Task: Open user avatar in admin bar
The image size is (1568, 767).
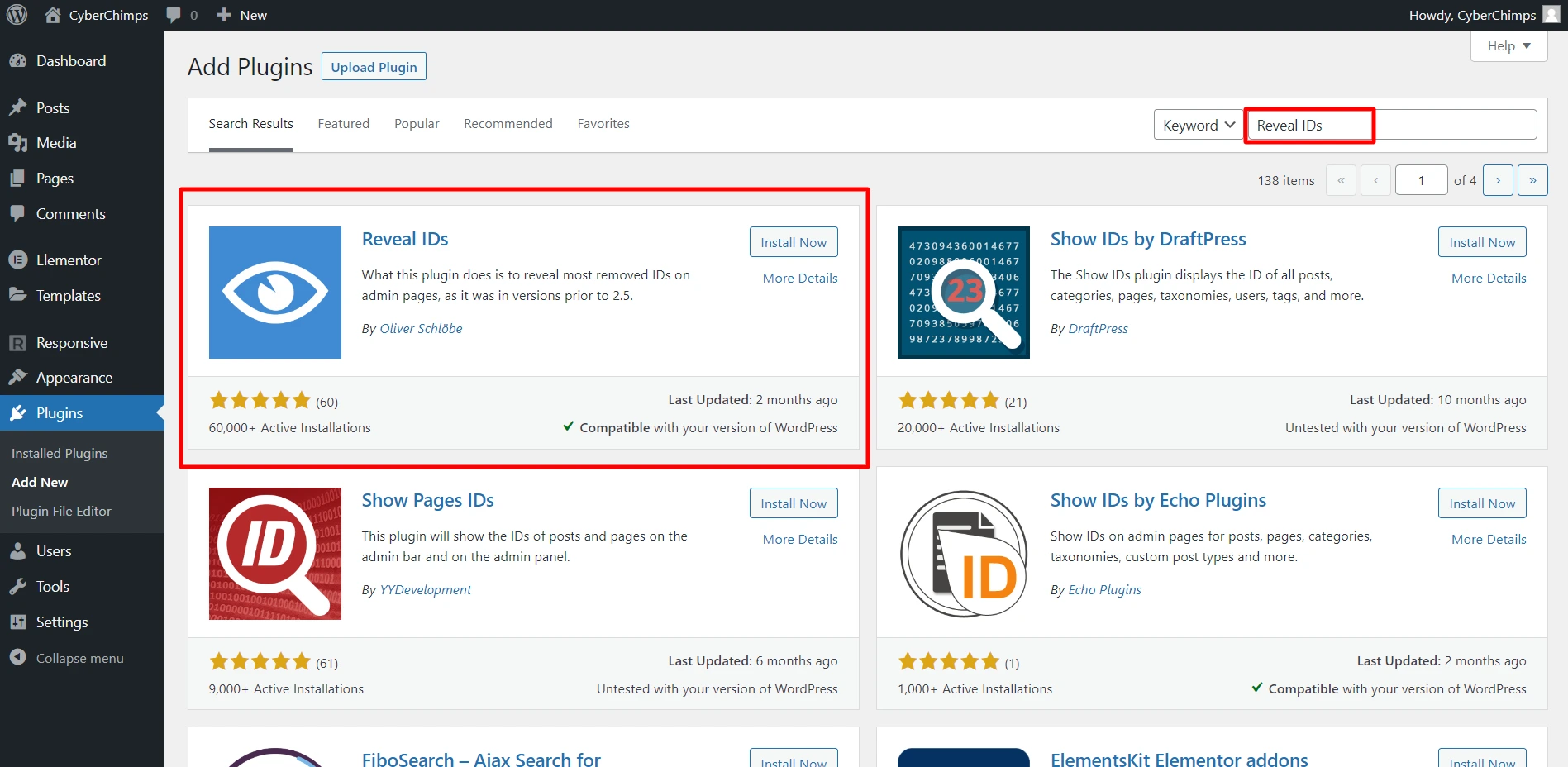Action: (1551, 15)
